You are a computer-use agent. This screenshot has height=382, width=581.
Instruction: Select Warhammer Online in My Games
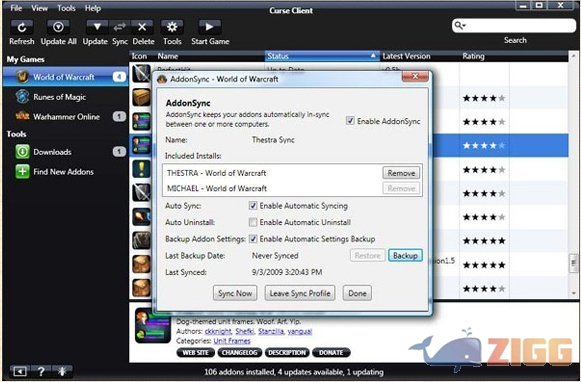(66, 117)
